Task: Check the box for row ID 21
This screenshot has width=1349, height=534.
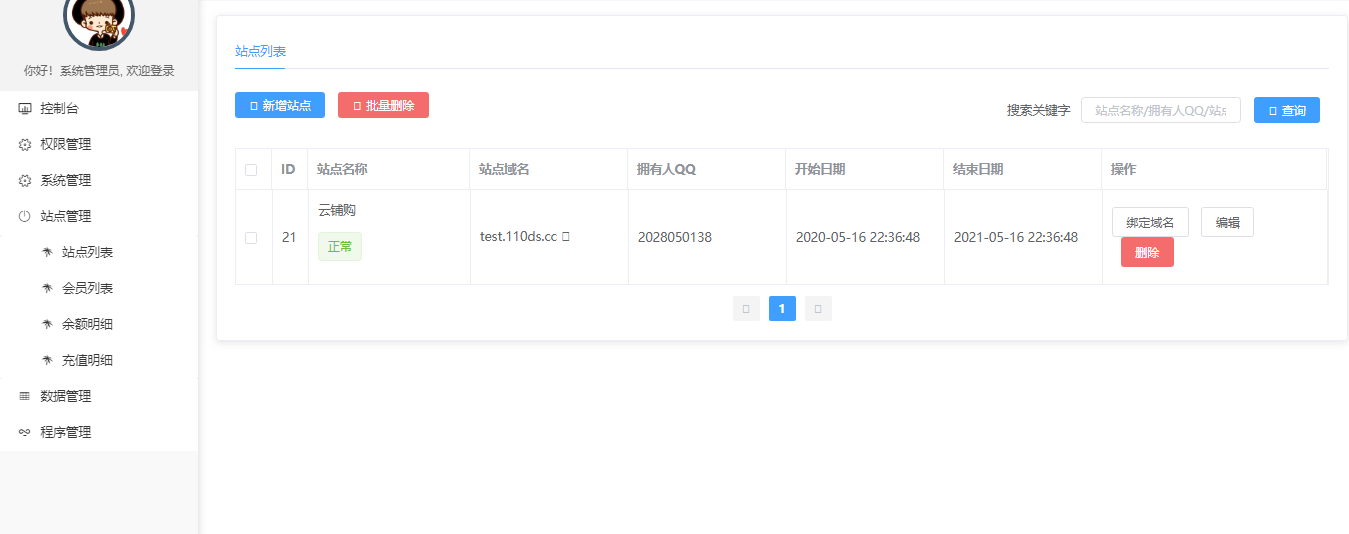Action: [251, 237]
